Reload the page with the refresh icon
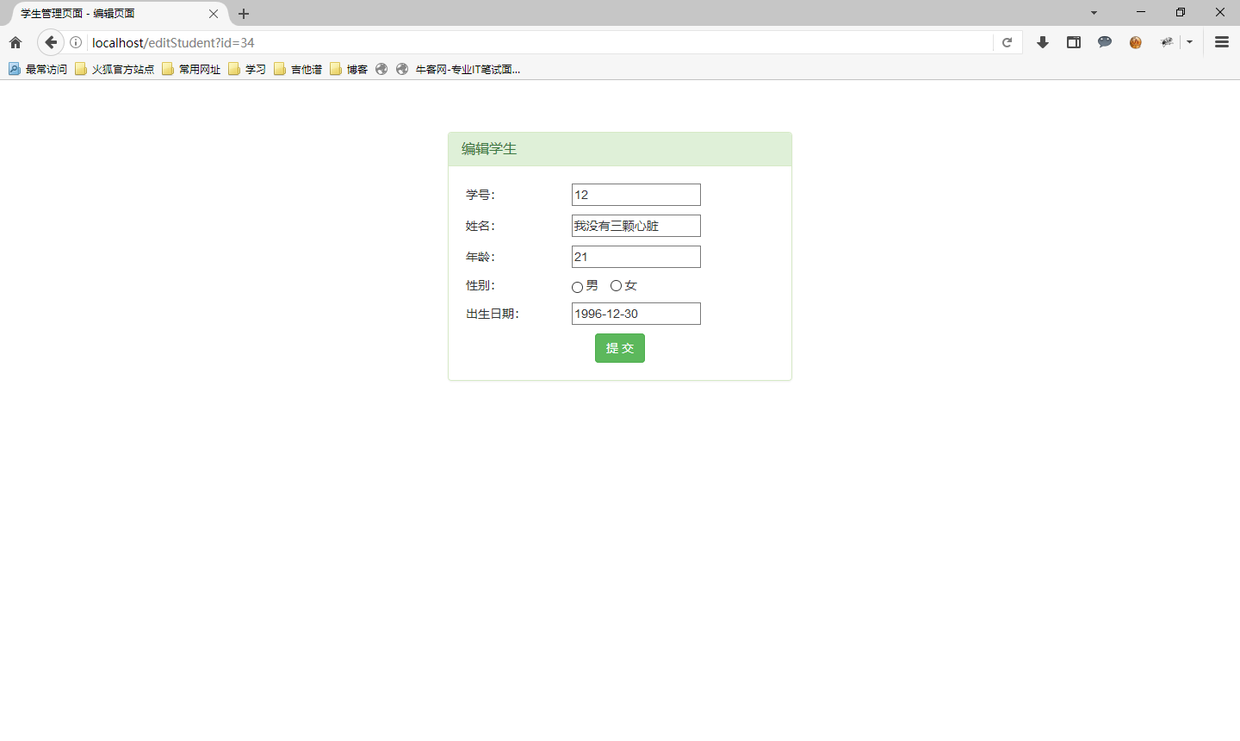This screenshot has height=741, width=1240. [x=1007, y=43]
